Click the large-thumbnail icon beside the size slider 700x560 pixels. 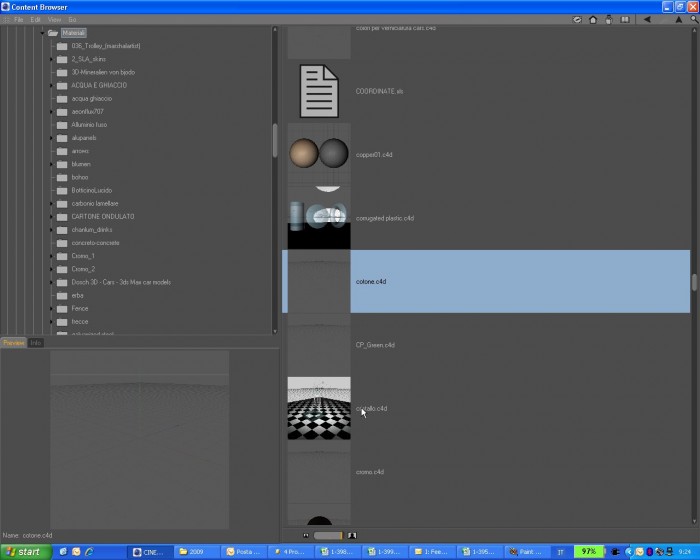[x=352, y=535]
